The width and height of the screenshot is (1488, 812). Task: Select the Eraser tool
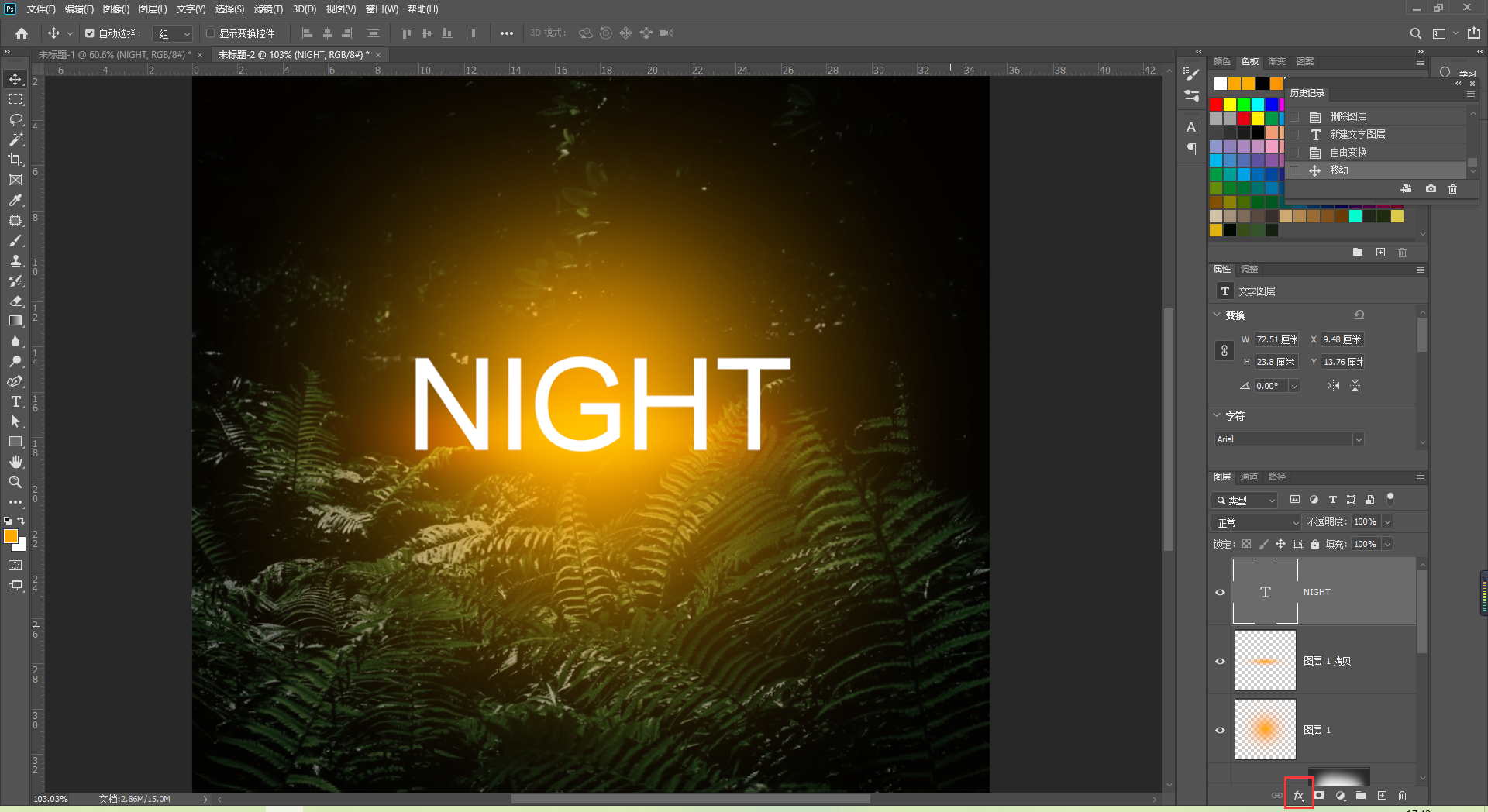pos(15,301)
